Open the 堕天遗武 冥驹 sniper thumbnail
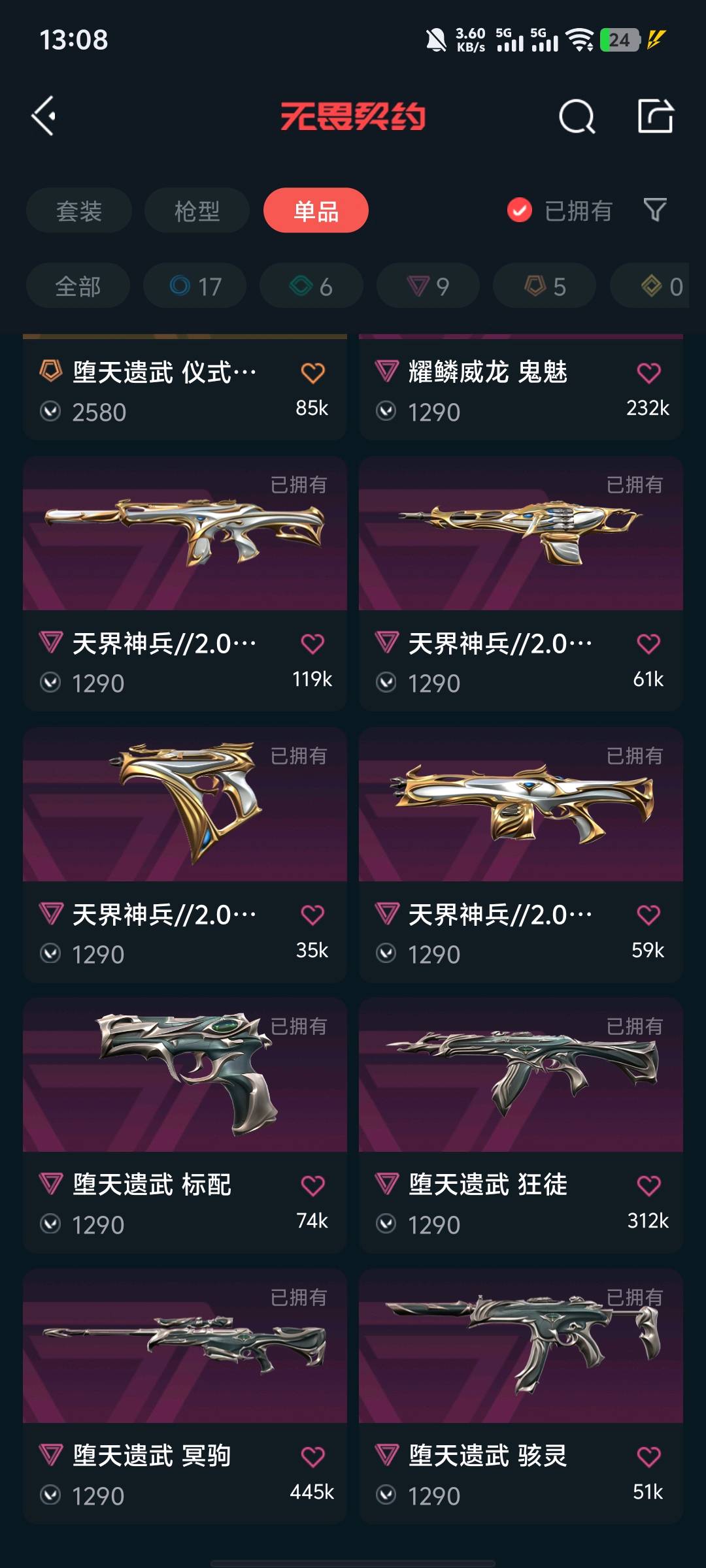The image size is (706, 1568). pyautogui.click(x=185, y=1346)
